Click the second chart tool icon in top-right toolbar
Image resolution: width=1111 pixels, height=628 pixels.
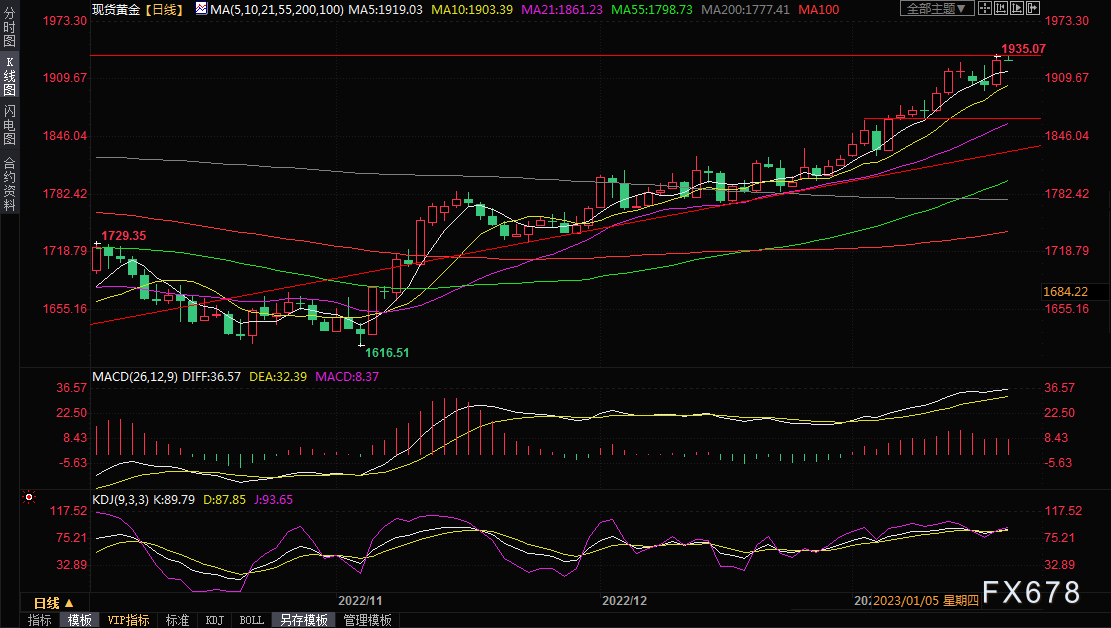coord(1003,9)
